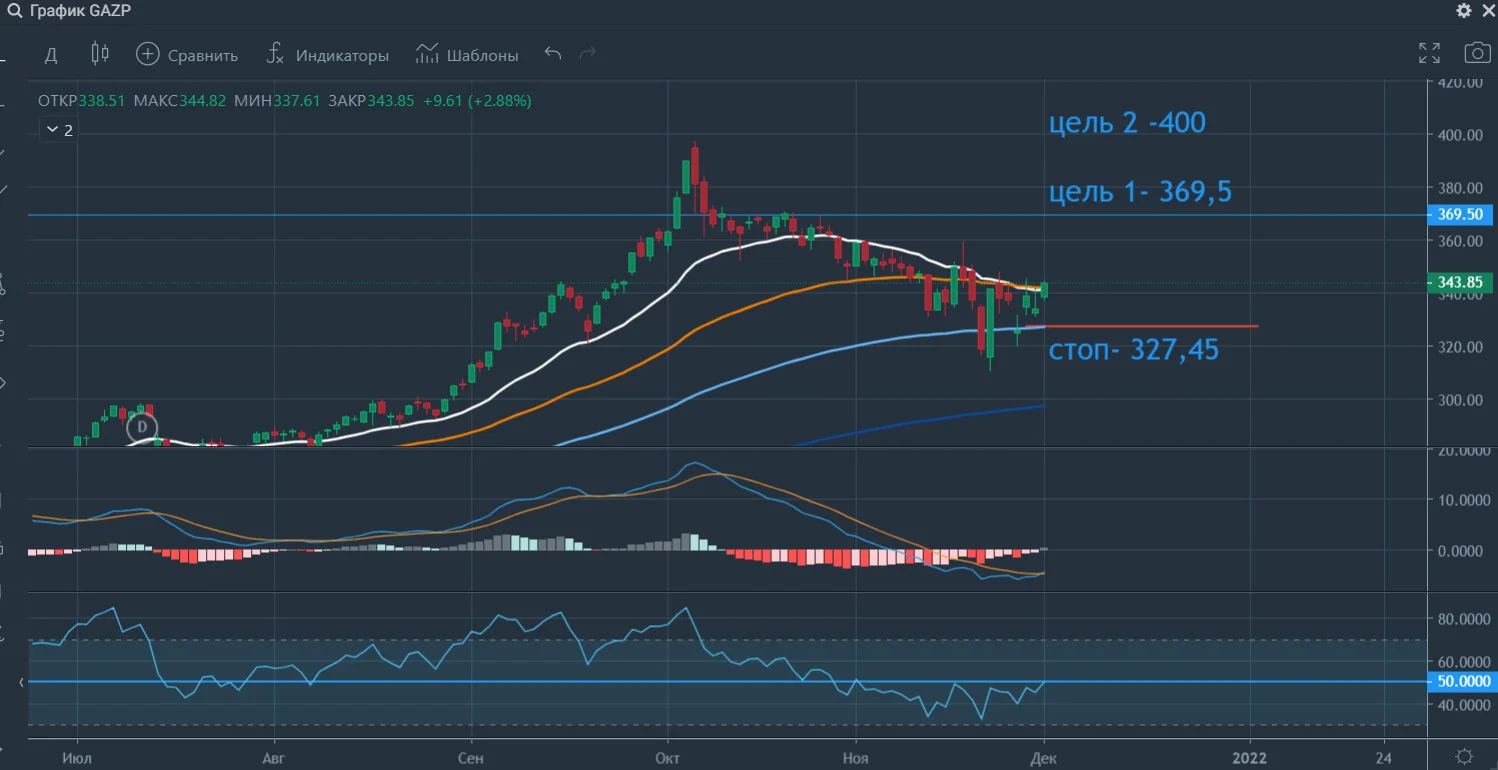
Task: Click the Июл label on the time axis
Action: (x=76, y=758)
